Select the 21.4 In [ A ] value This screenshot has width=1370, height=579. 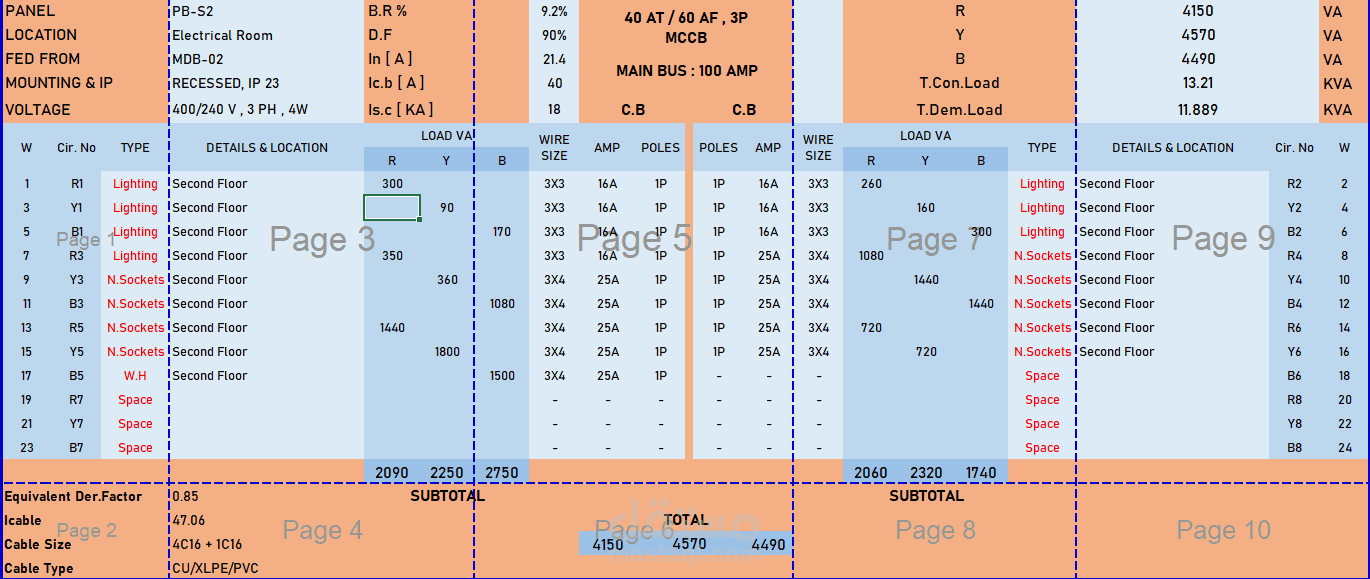(x=554, y=59)
